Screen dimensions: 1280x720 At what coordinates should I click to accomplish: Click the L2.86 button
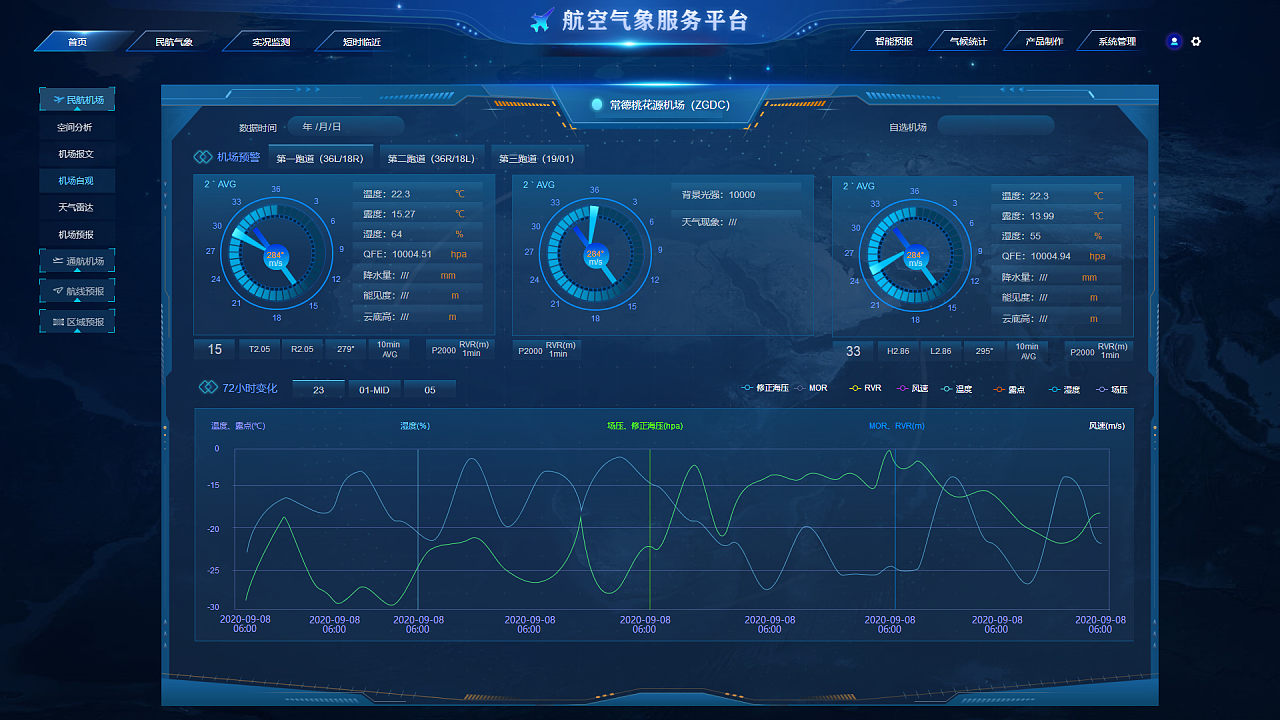pos(941,350)
